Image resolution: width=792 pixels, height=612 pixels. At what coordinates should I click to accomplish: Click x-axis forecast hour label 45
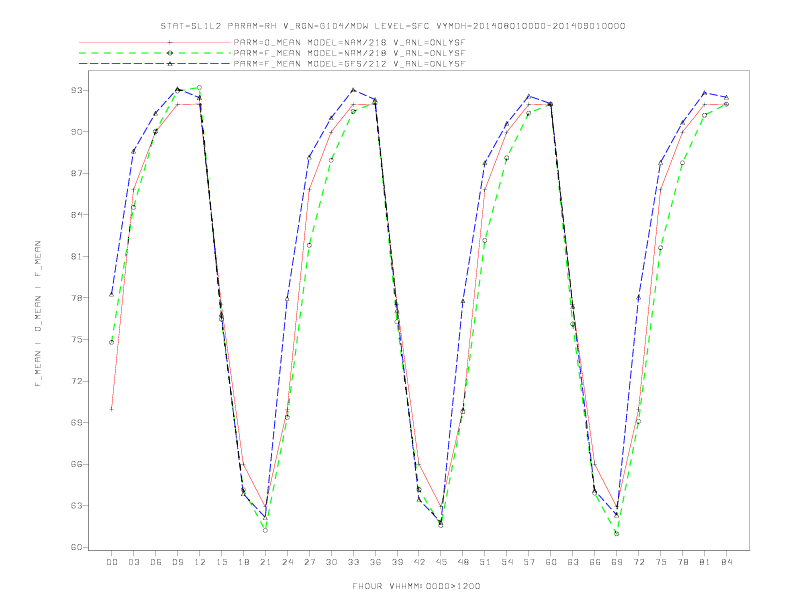(441, 562)
